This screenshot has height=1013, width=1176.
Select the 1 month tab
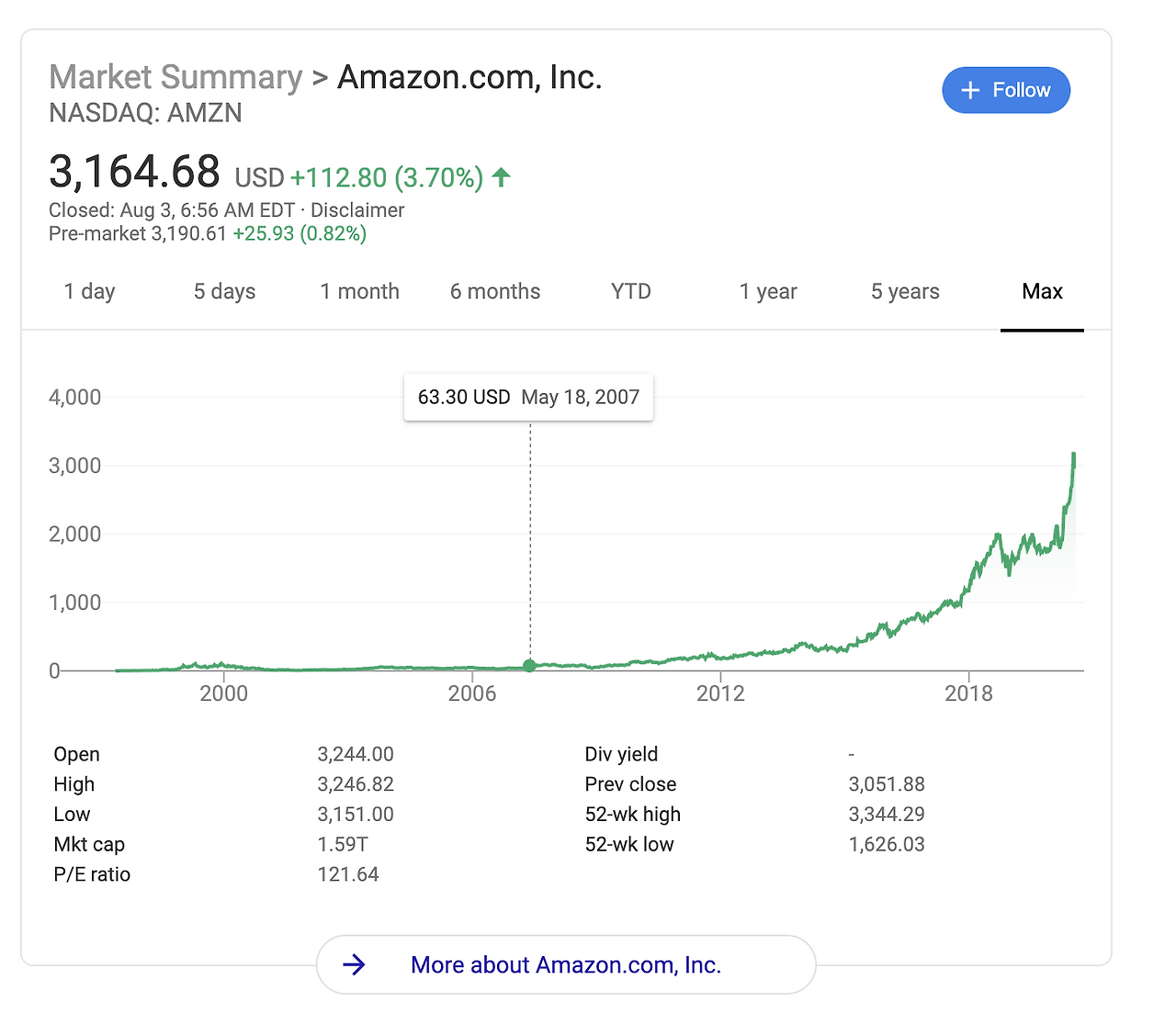click(x=359, y=292)
